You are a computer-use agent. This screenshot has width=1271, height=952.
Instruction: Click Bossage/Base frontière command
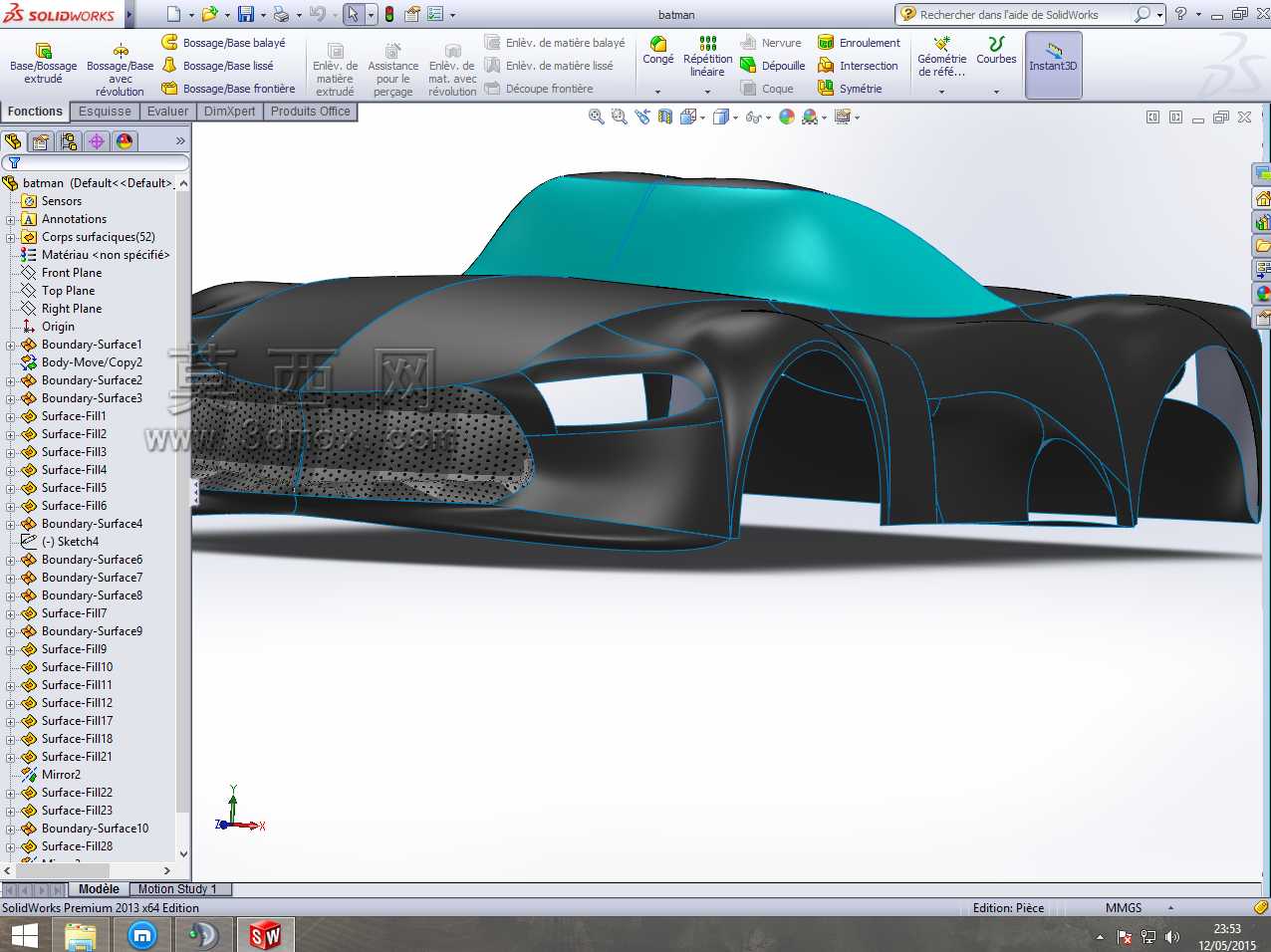click(x=228, y=89)
